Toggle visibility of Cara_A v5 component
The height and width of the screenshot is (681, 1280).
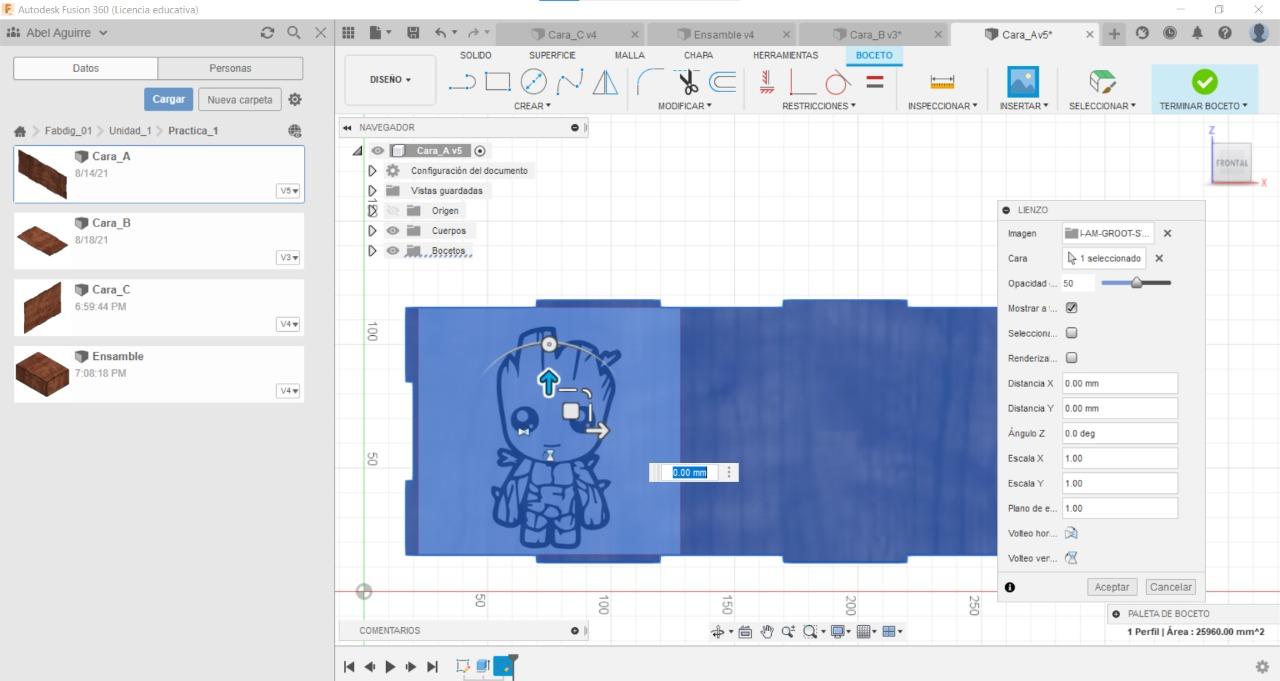tap(377, 151)
